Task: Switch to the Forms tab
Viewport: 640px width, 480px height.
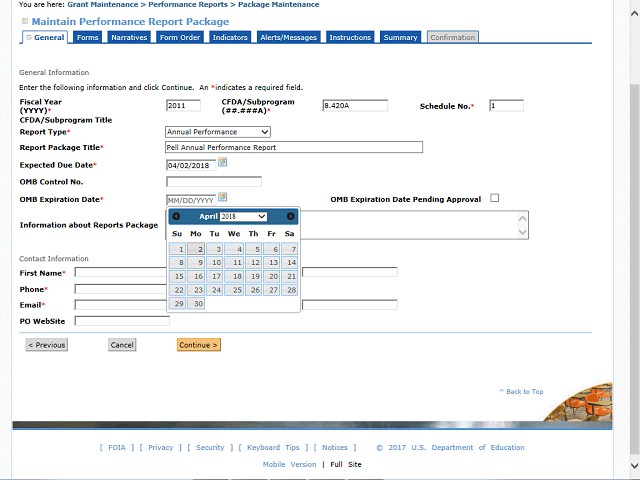Action: 87,37
